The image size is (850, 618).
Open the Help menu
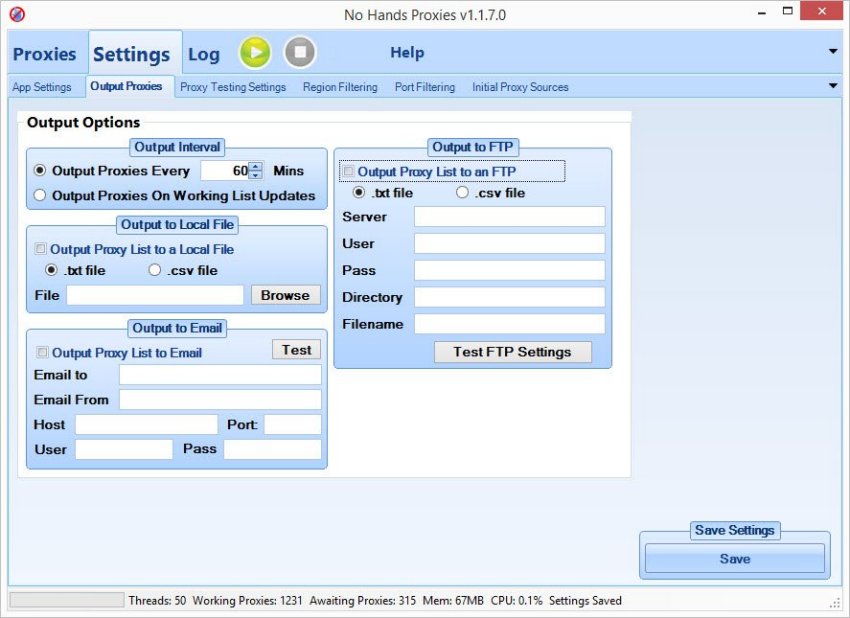[x=407, y=53]
